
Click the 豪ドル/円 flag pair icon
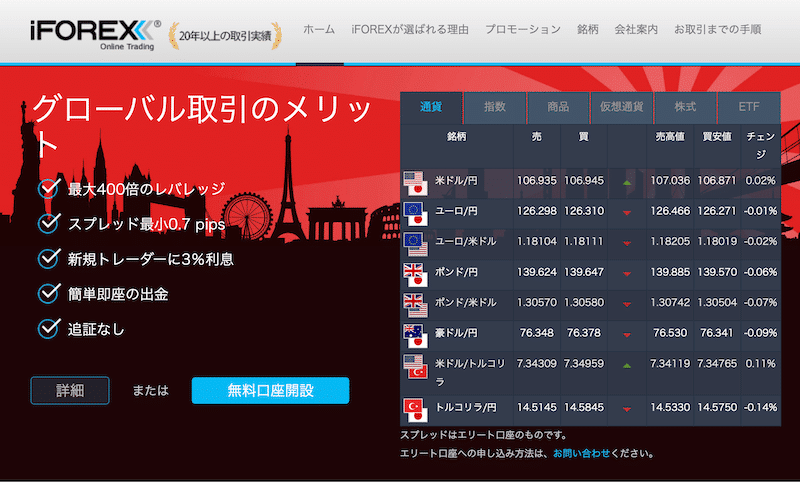[415, 336]
